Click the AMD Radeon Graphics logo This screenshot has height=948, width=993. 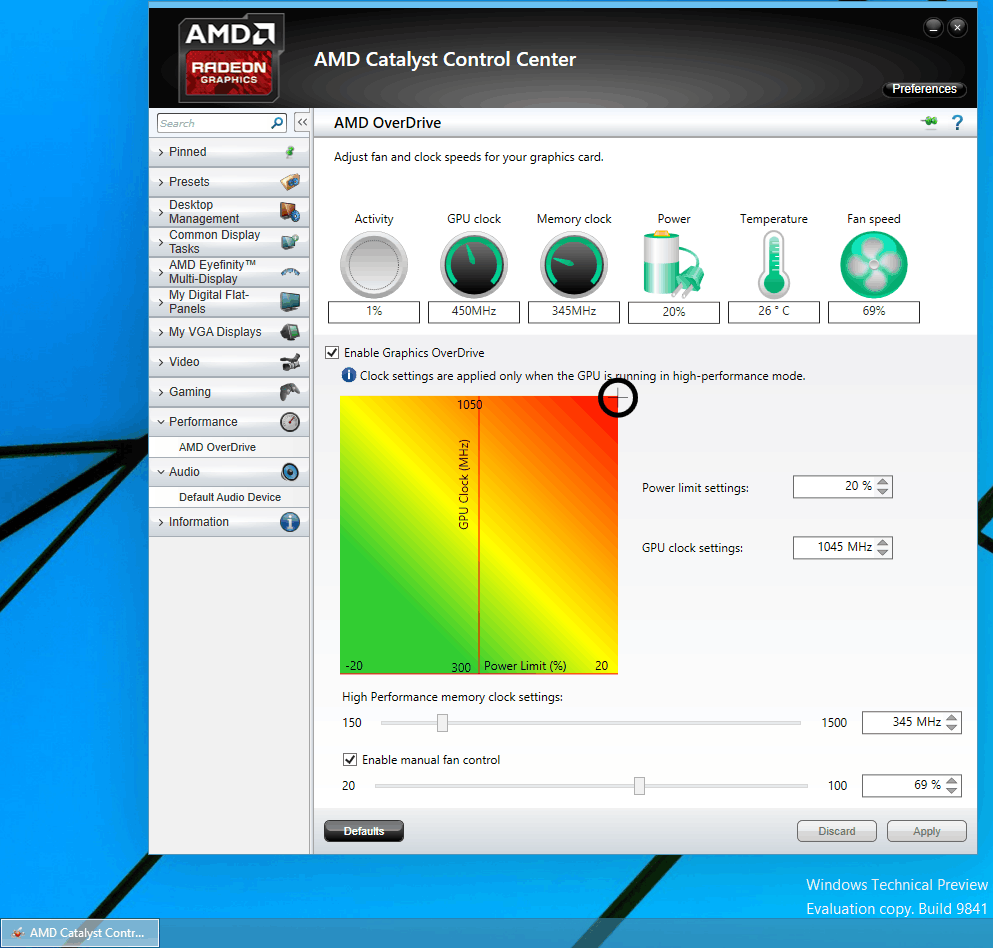pos(231,58)
